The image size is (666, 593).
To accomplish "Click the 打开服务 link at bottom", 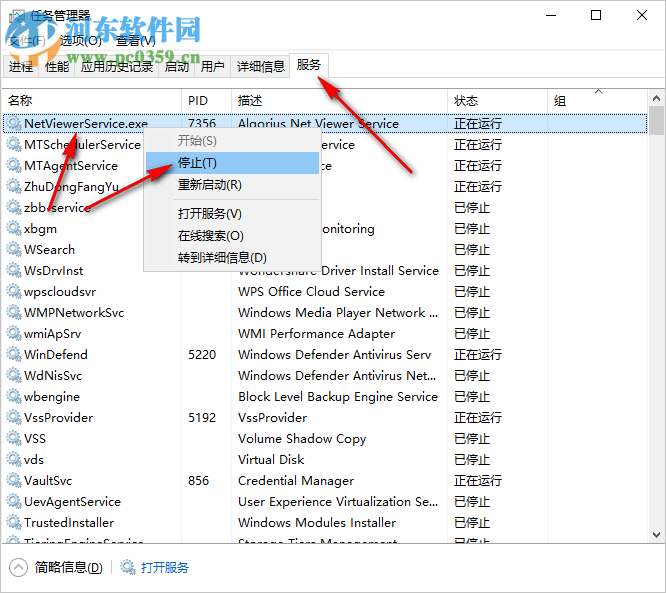I will click(x=165, y=568).
